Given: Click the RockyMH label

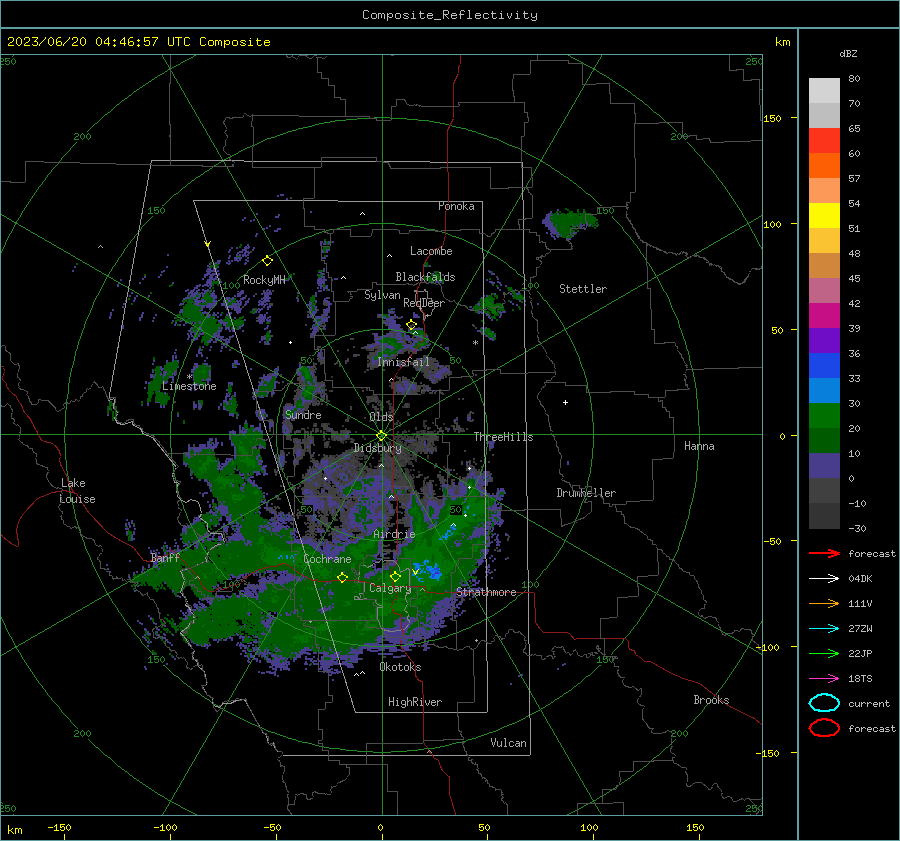Looking at the screenshot, I should pyautogui.click(x=264, y=280).
